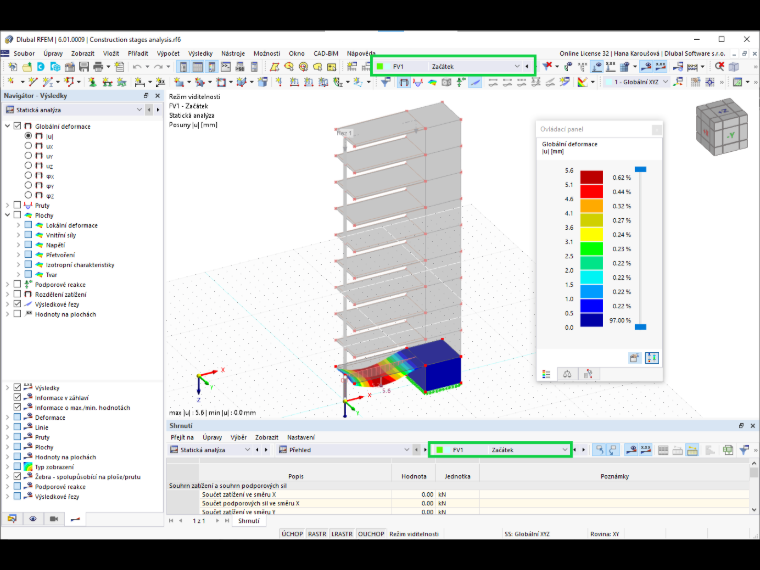Expand the Pruty node in results tree
The height and width of the screenshot is (570, 760).
click(7, 206)
